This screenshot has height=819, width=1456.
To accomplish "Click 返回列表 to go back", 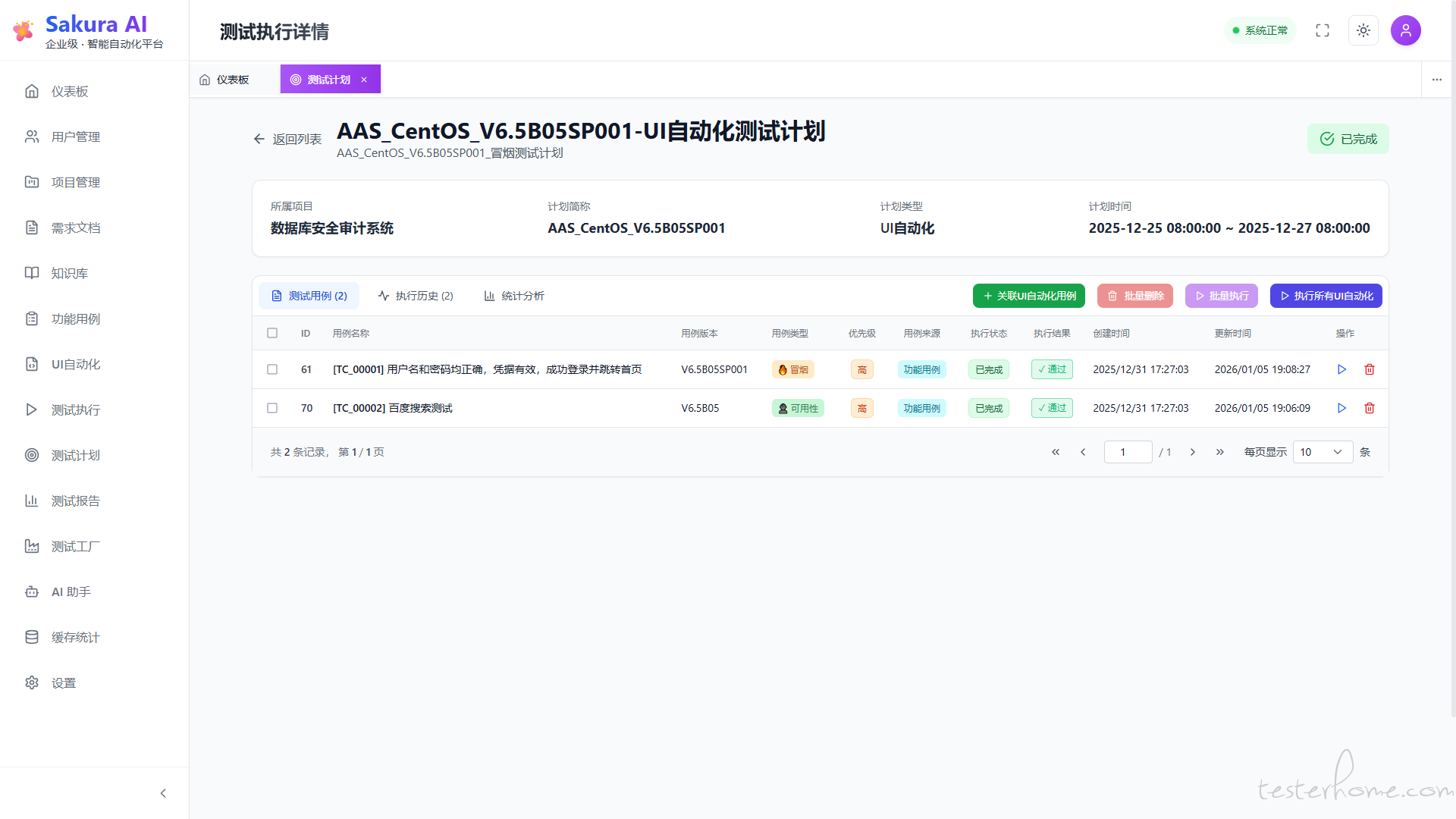I will pos(287,139).
